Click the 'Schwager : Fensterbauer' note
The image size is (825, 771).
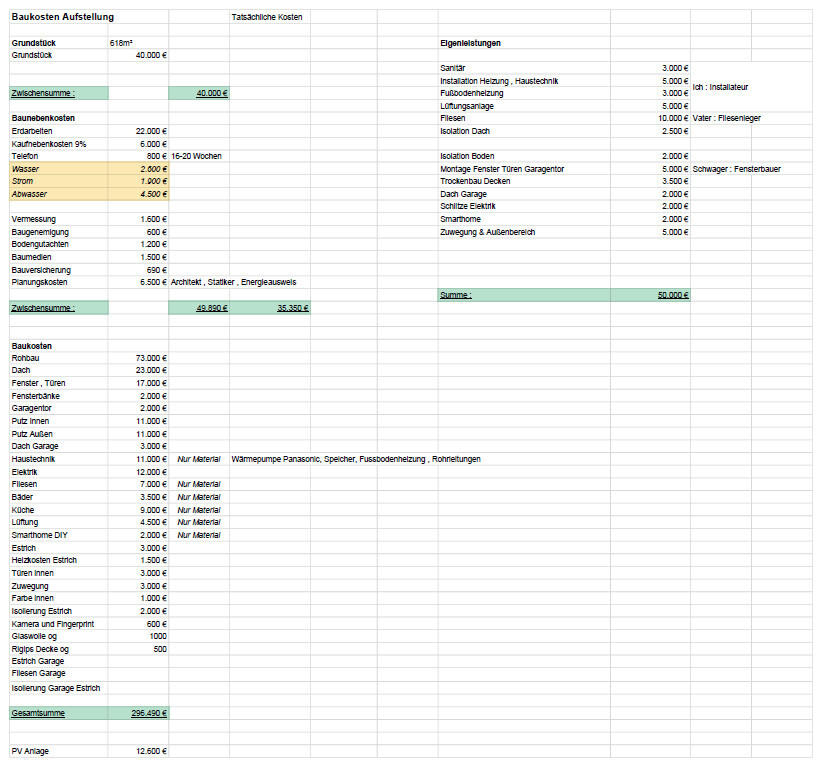coord(736,169)
